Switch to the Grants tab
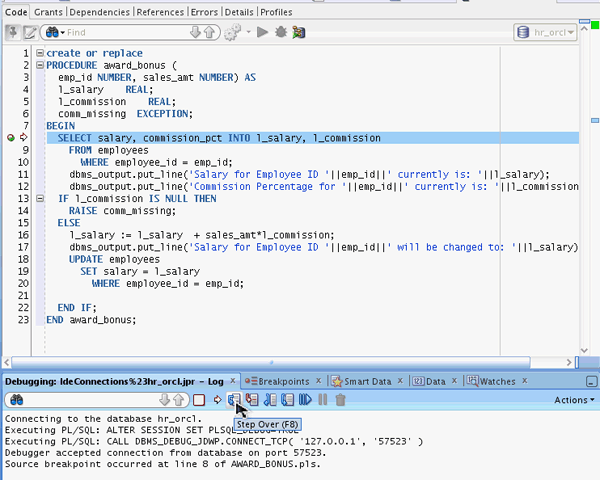This screenshot has width=600, height=480. (x=47, y=12)
